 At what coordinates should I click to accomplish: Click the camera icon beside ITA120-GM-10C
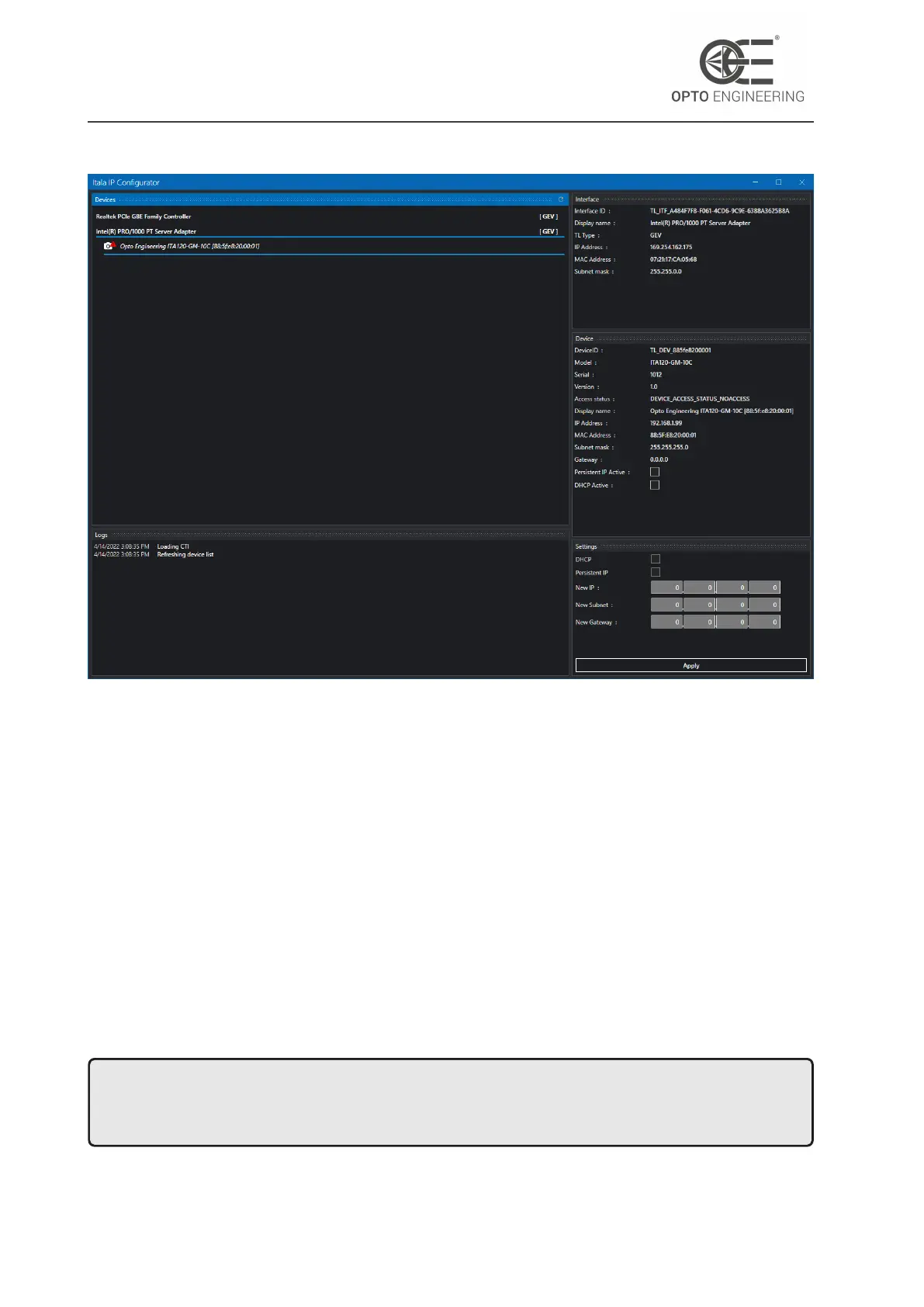109,246
